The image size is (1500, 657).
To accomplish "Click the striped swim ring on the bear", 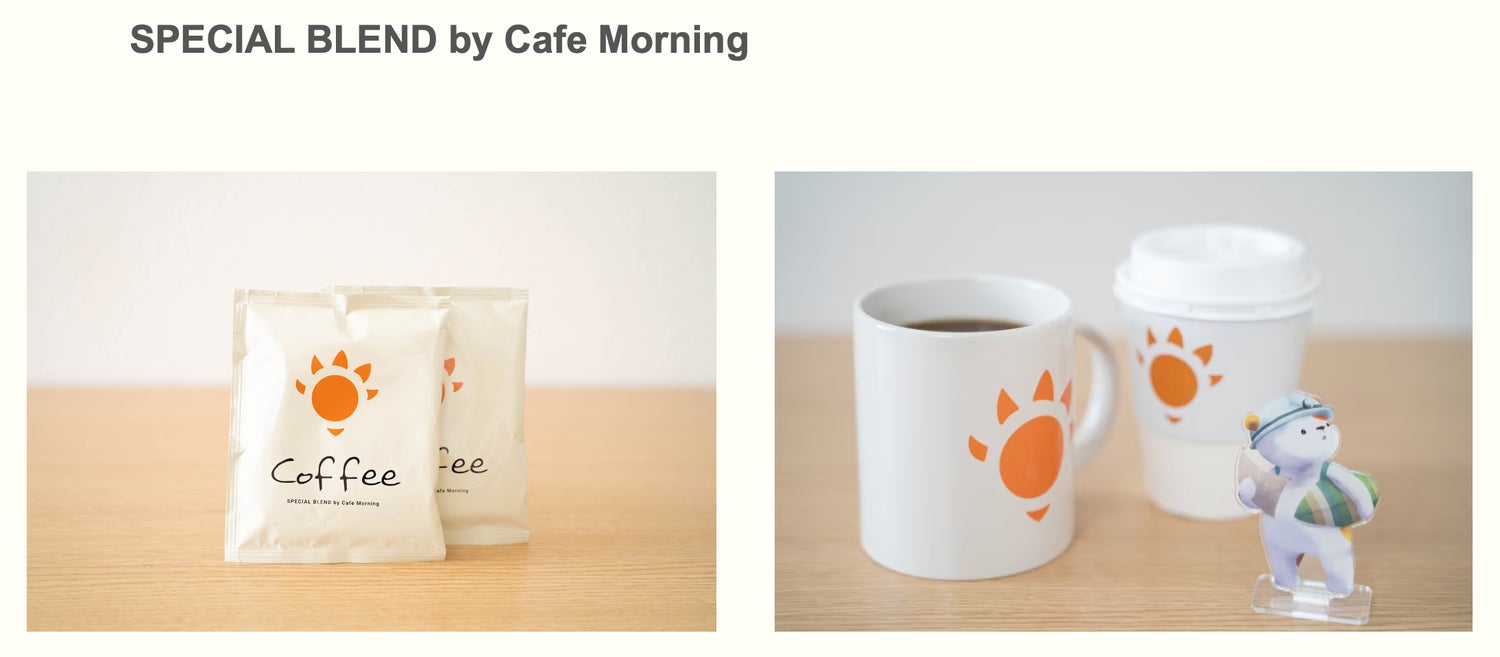I will click(1336, 492).
